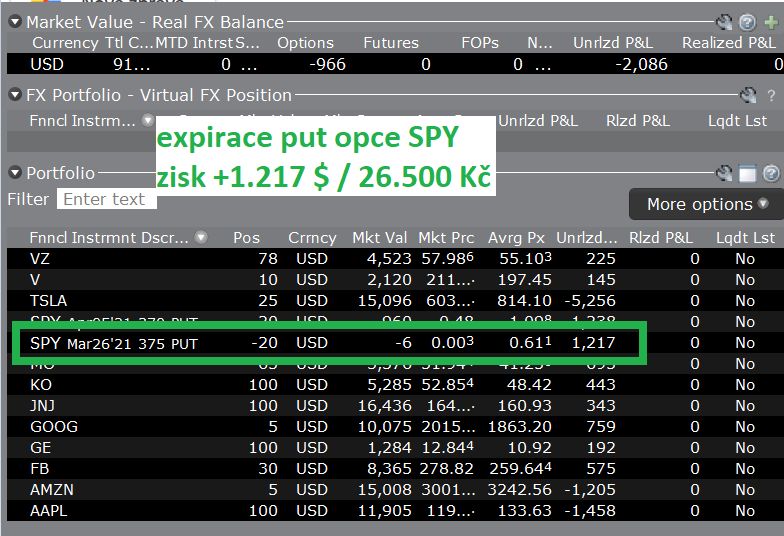This screenshot has height=536, width=784.
Task: Click green plus icon in Market Value header
Action: click(x=772, y=22)
